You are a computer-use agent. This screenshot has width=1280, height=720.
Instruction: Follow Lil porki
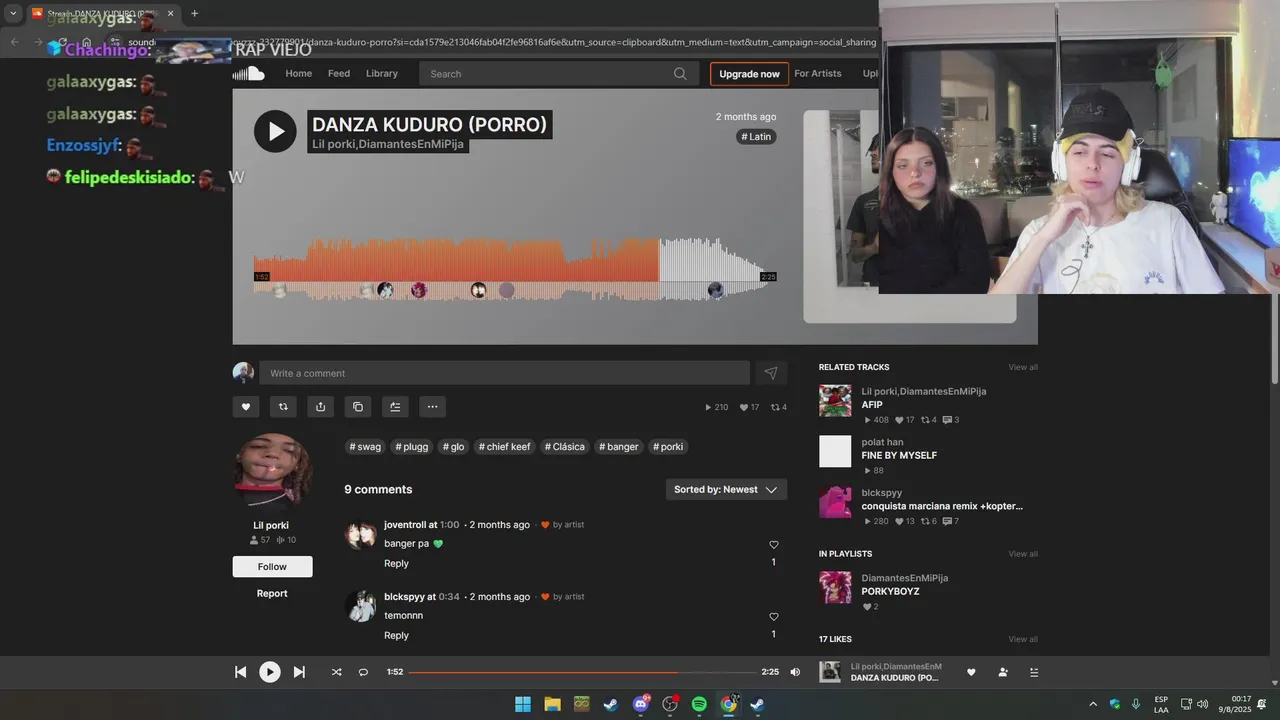click(272, 567)
